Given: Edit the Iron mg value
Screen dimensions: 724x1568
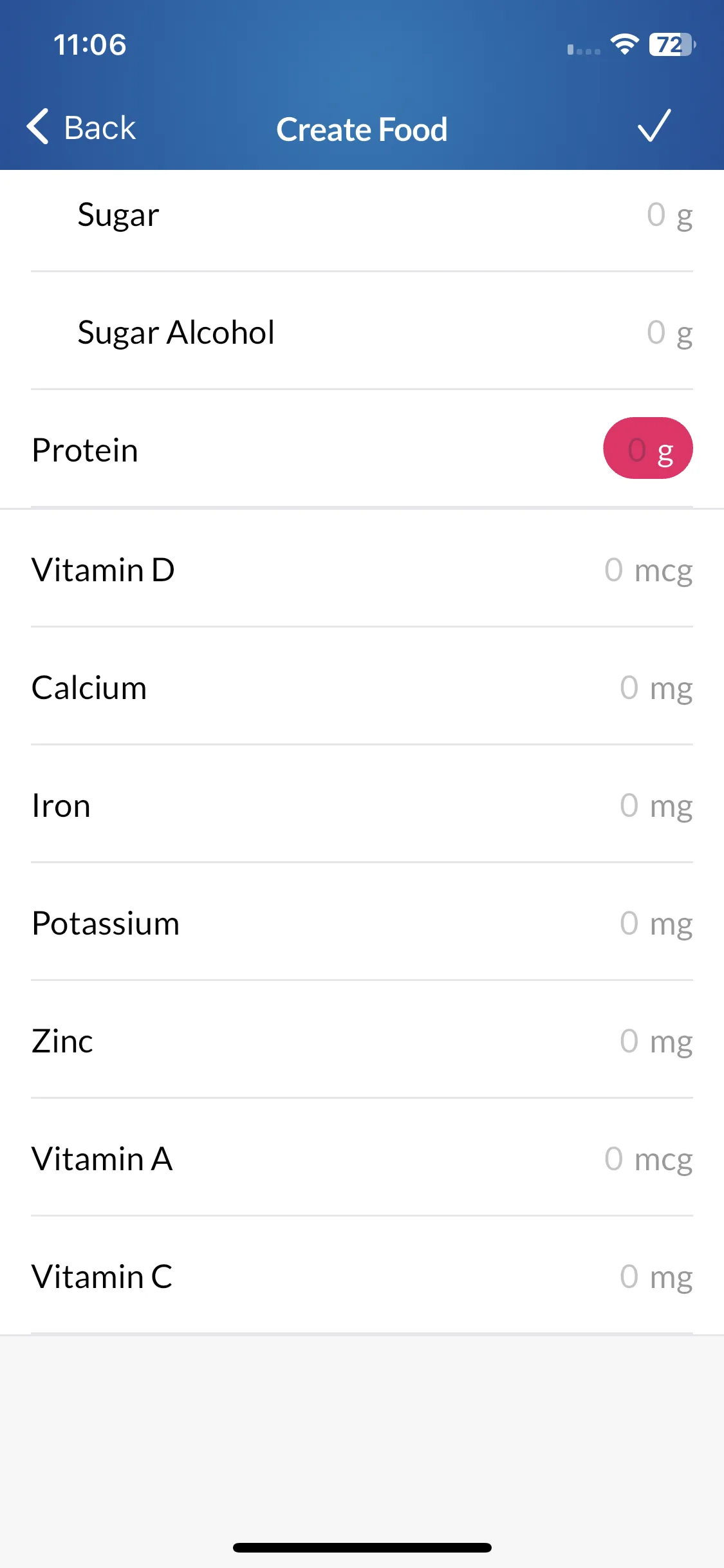Looking at the screenshot, I should pyautogui.click(x=656, y=806).
